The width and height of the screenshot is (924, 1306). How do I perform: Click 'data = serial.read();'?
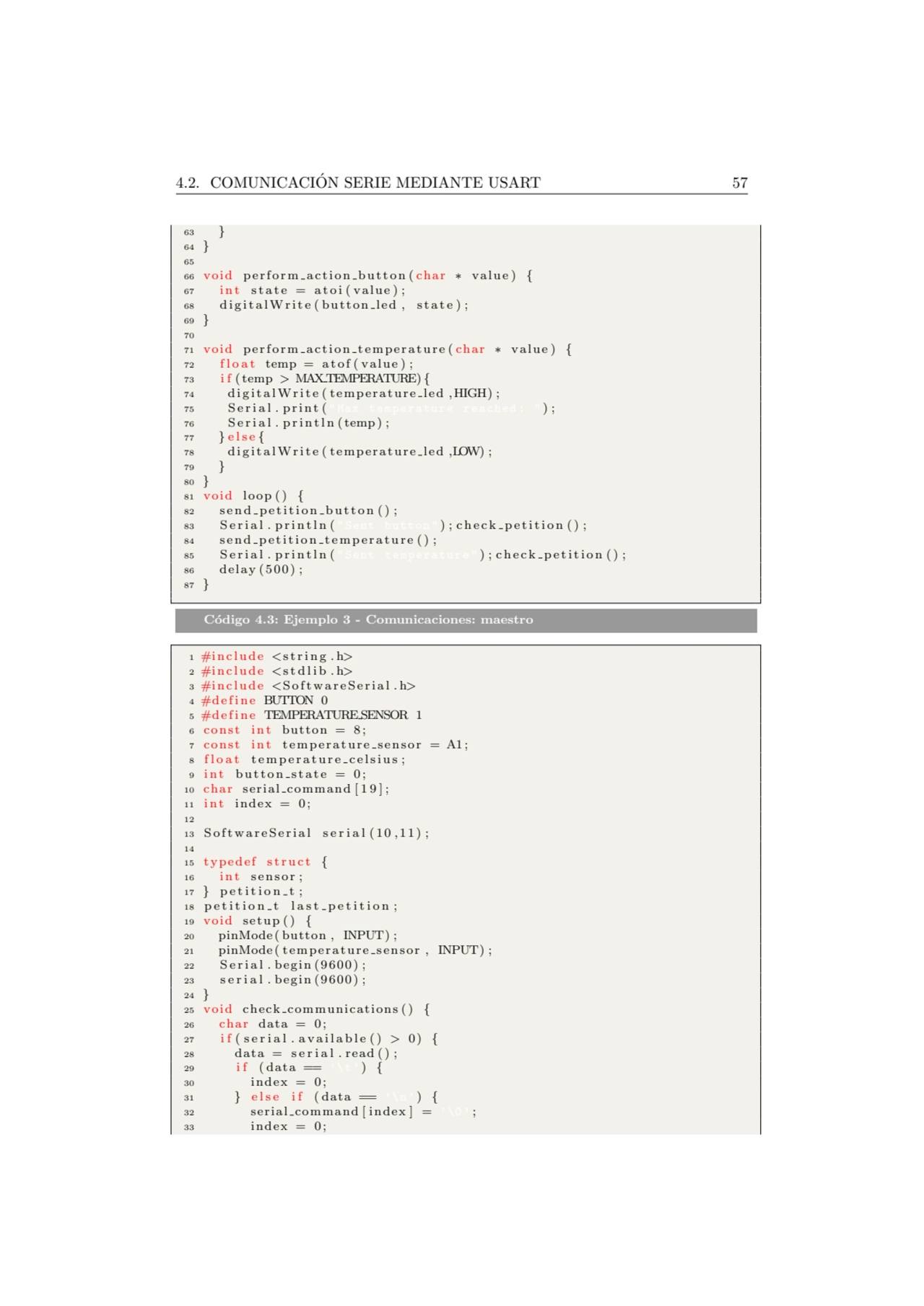(x=316, y=1053)
